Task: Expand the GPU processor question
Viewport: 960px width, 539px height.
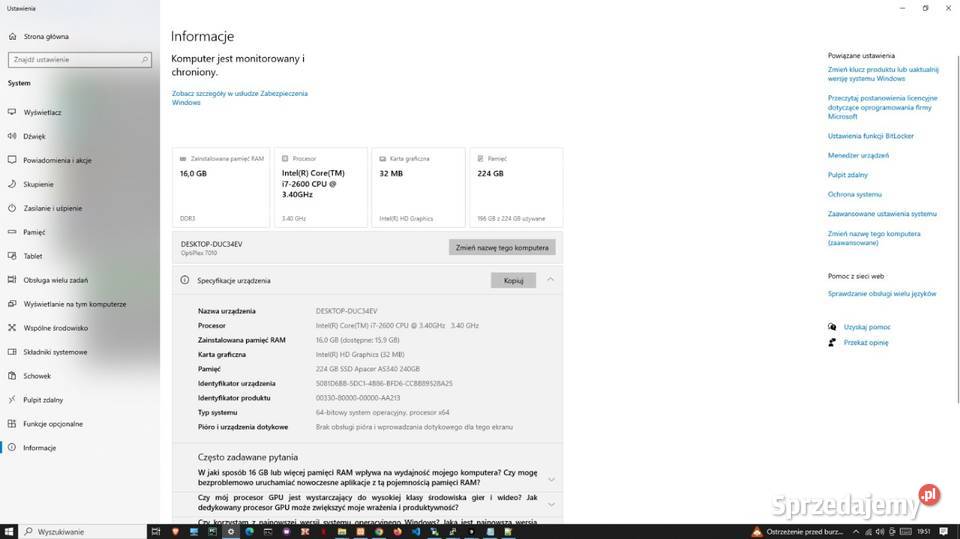Action: [552, 504]
